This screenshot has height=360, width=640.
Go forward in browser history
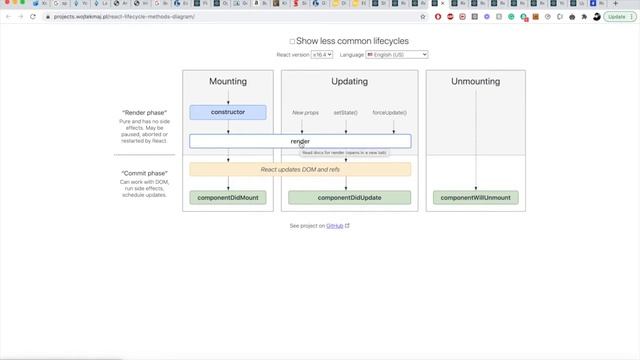pyautogui.click(x=21, y=17)
